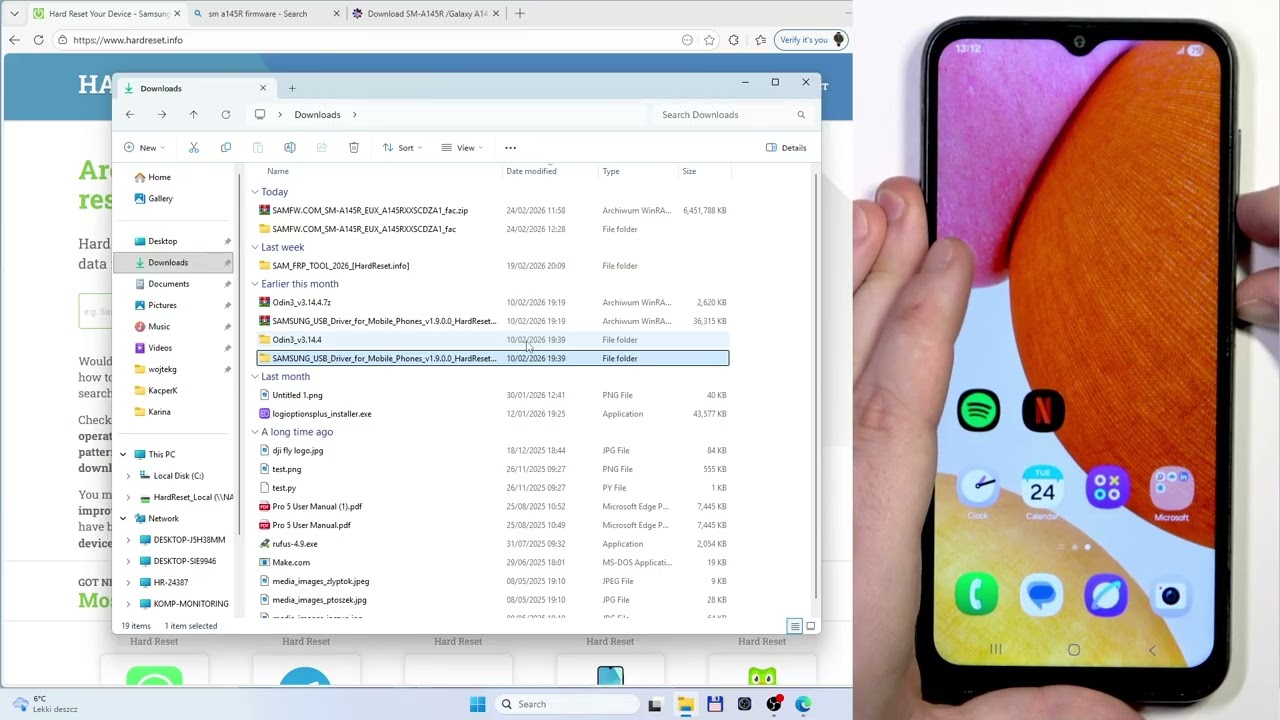Click the browser favorites star icon
The width and height of the screenshot is (1280, 720).
coord(709,40)
